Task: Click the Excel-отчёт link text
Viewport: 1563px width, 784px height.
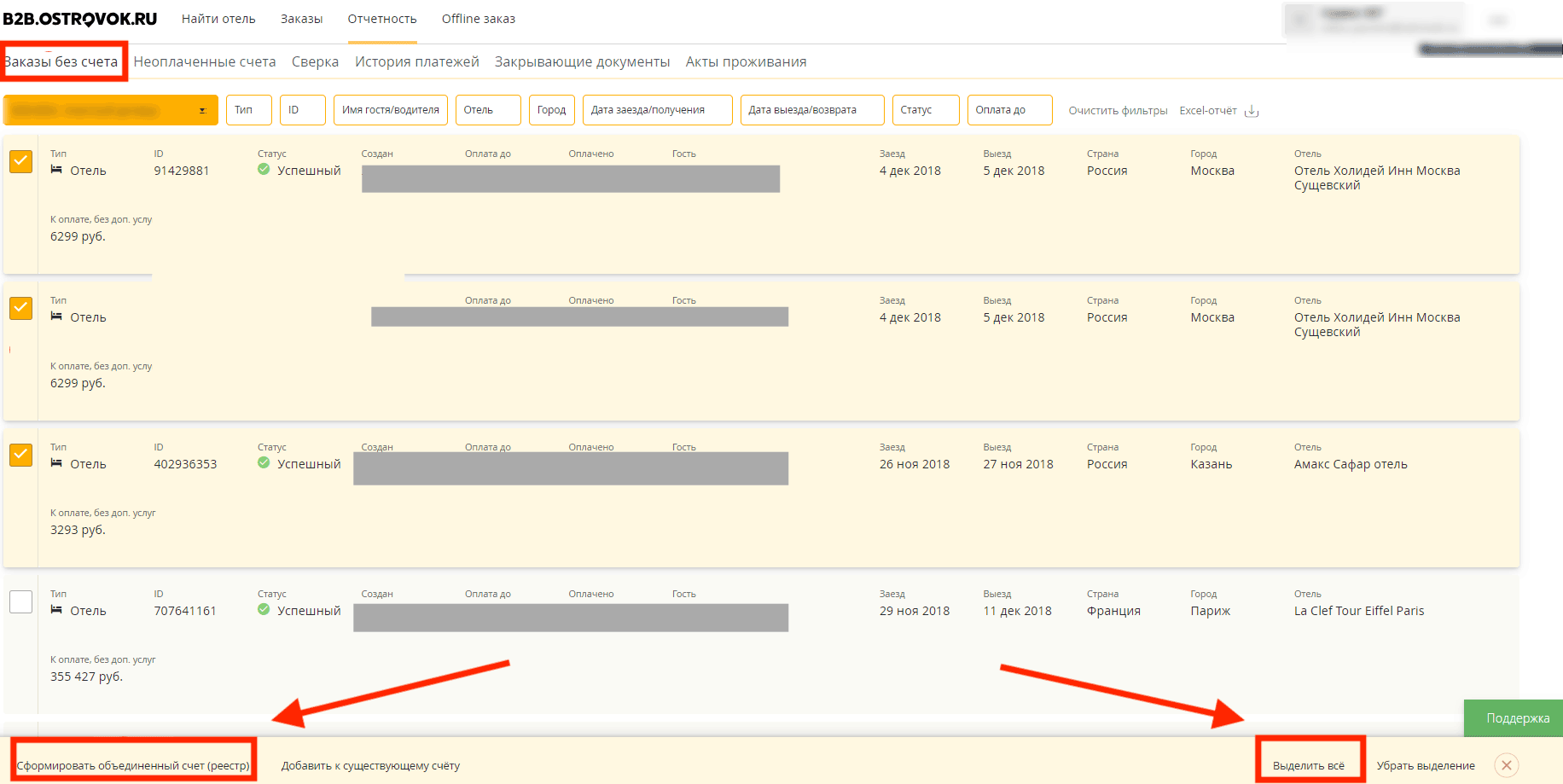Action: (1208, 111)
